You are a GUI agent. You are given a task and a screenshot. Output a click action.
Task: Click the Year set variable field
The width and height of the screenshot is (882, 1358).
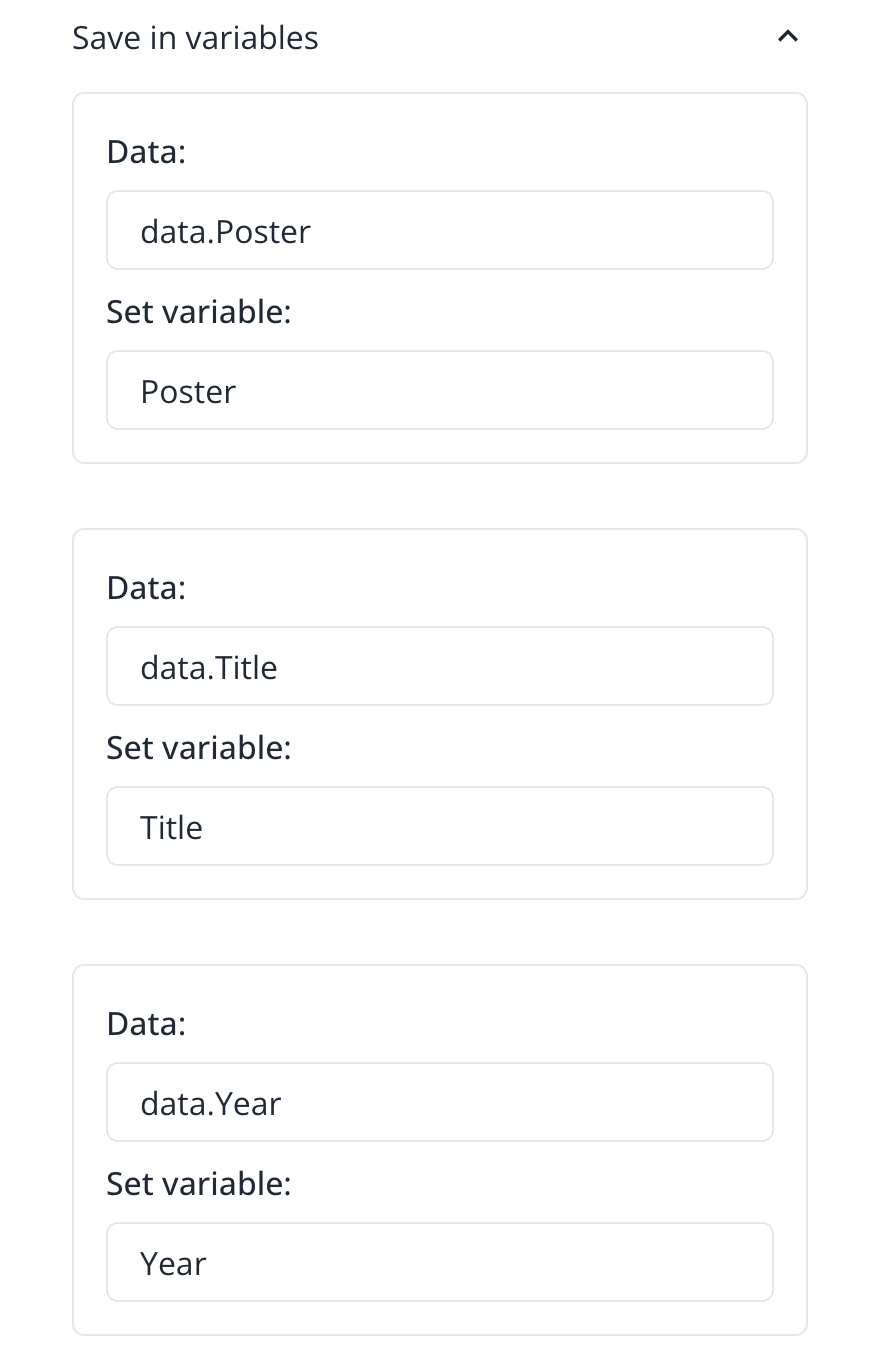440,1263
